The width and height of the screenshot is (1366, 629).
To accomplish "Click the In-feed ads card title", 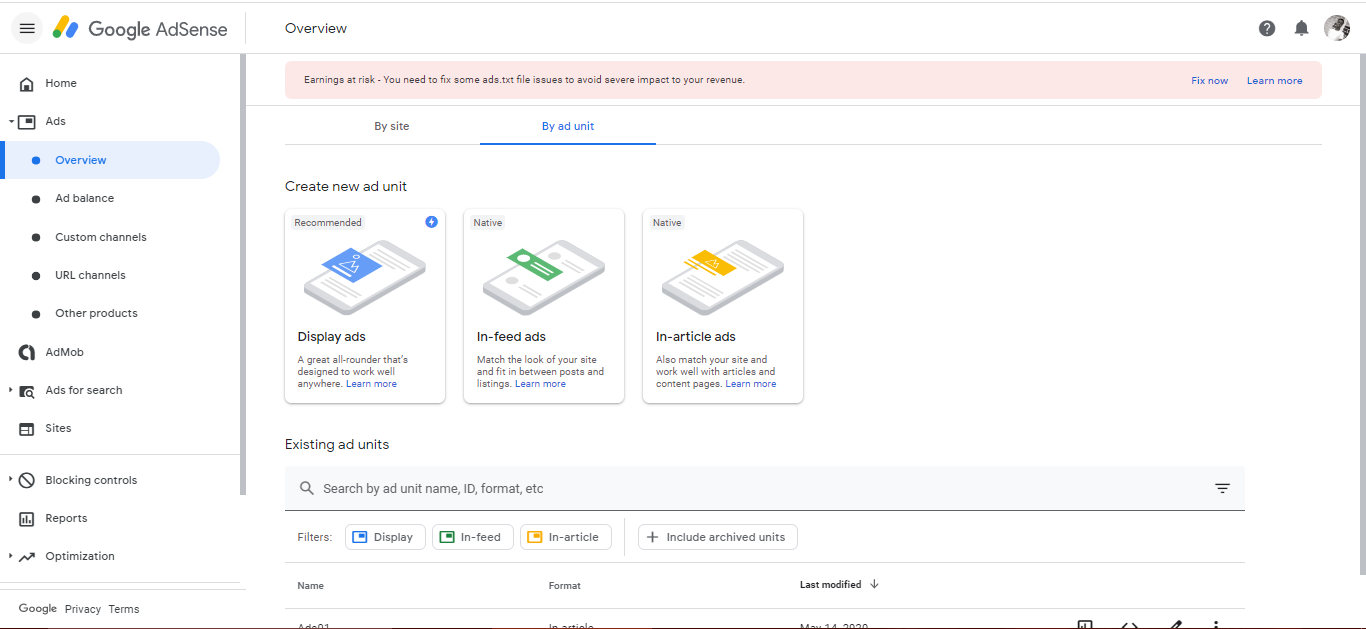I will 511,337.
